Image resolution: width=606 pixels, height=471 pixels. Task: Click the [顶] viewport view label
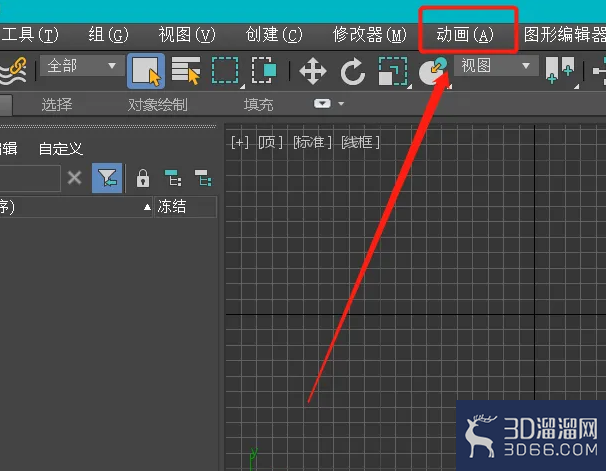(270, 143)
